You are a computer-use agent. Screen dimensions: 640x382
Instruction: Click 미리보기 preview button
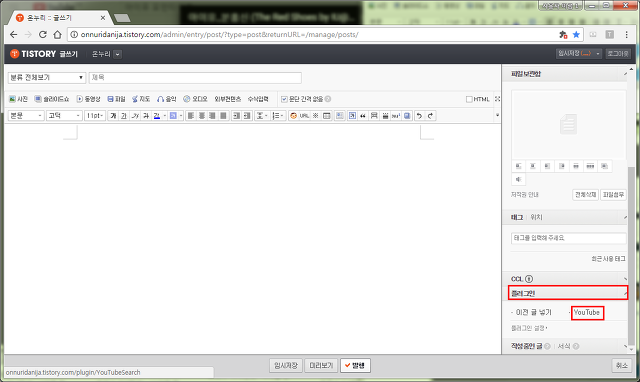(x=321, y=366)
